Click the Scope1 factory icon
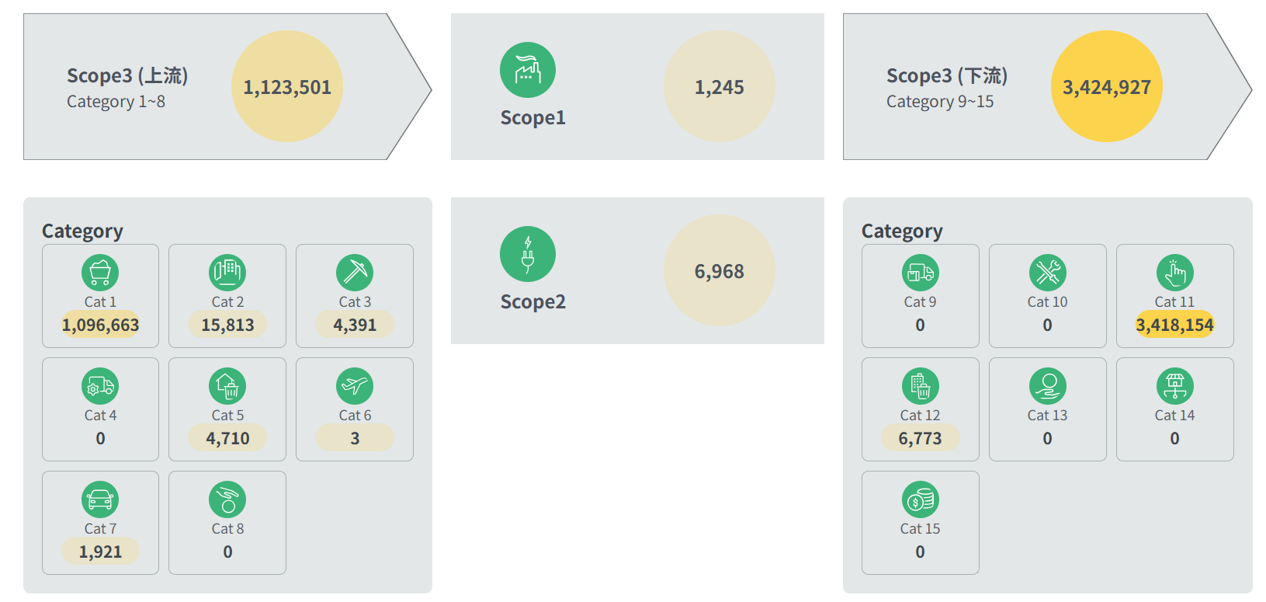Screen dimensions: 1266x602 click(527, 70)
